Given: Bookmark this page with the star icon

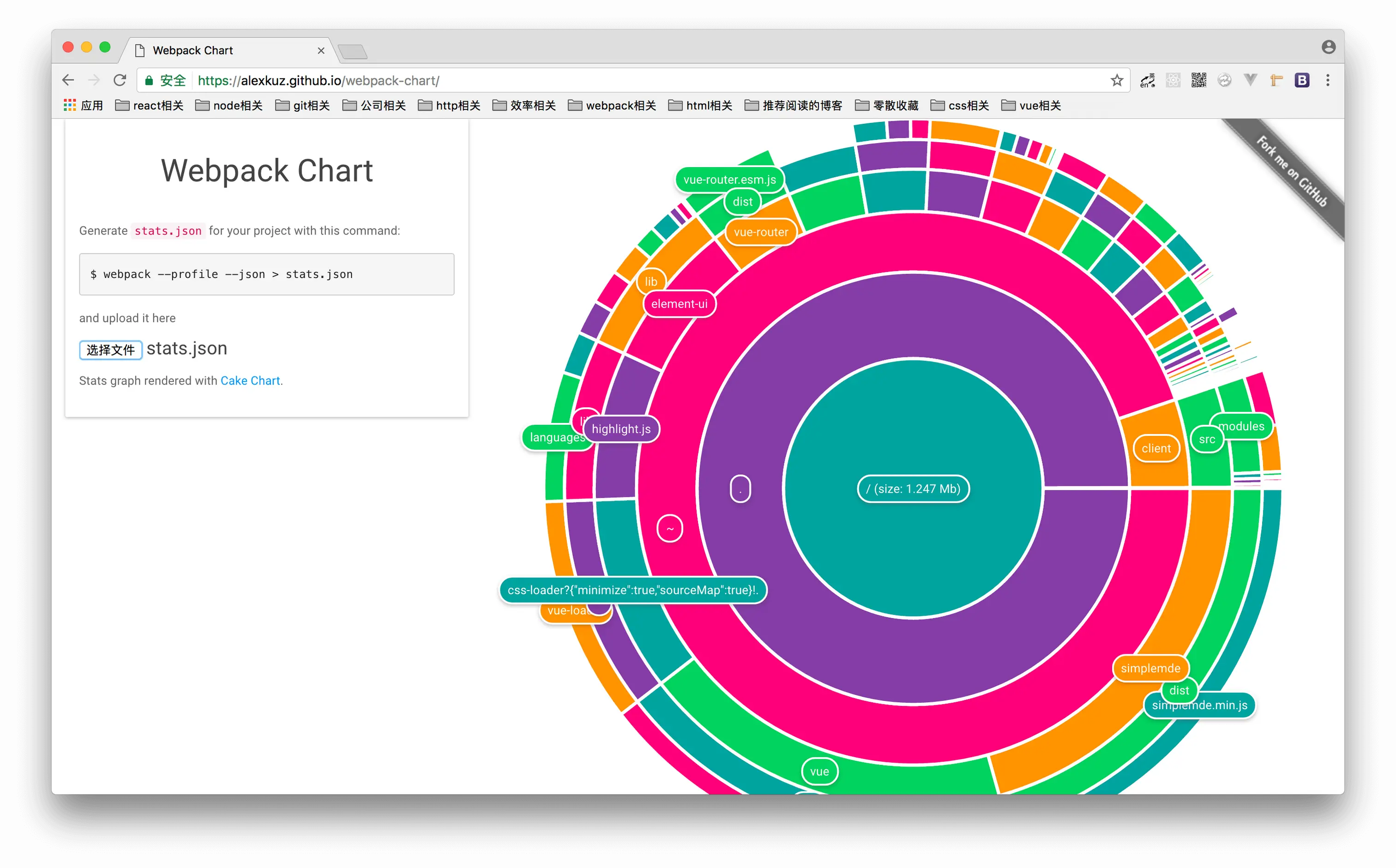Looking at the screenshot, I should click(1116, 80).
